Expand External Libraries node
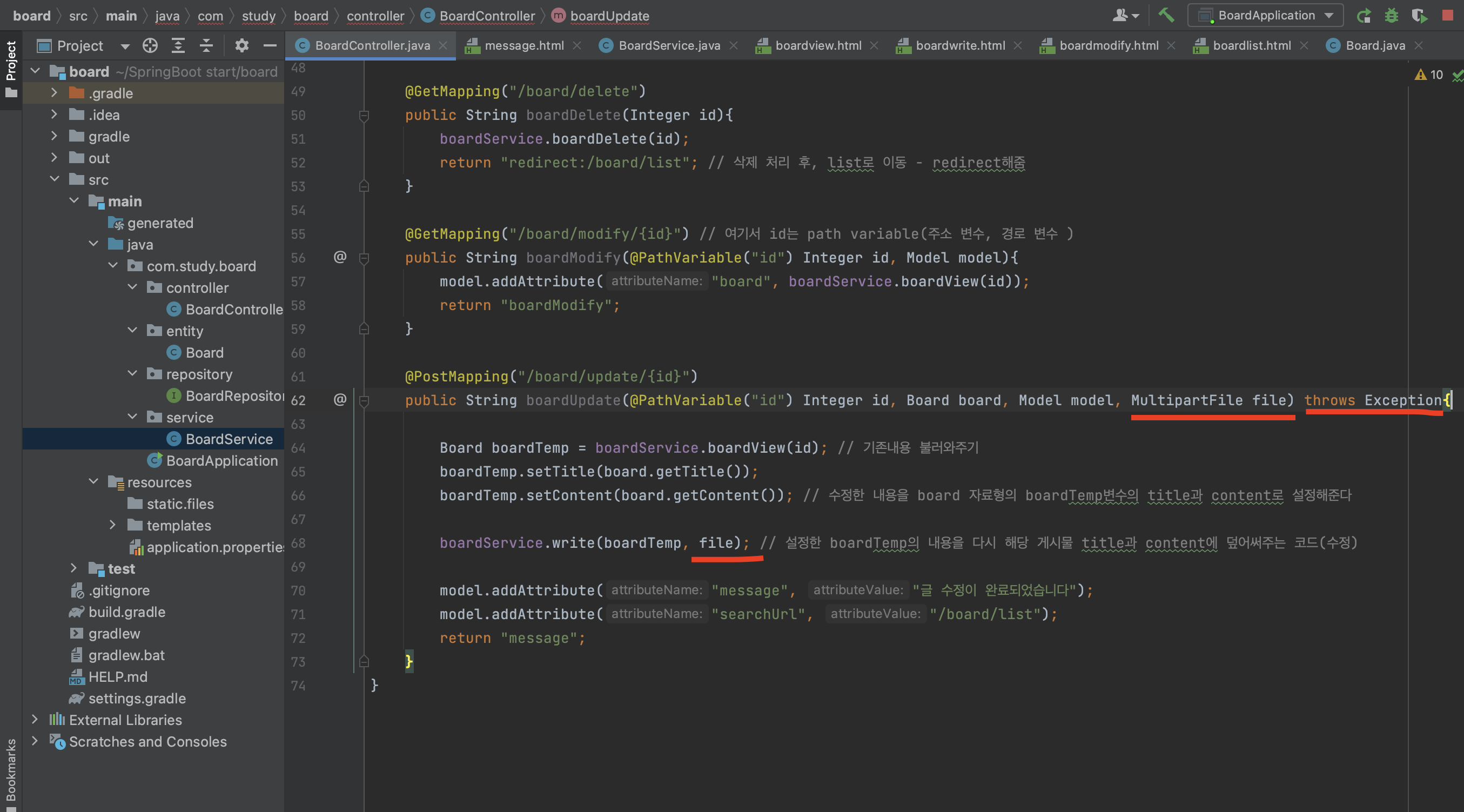 [x=35, y=720]
